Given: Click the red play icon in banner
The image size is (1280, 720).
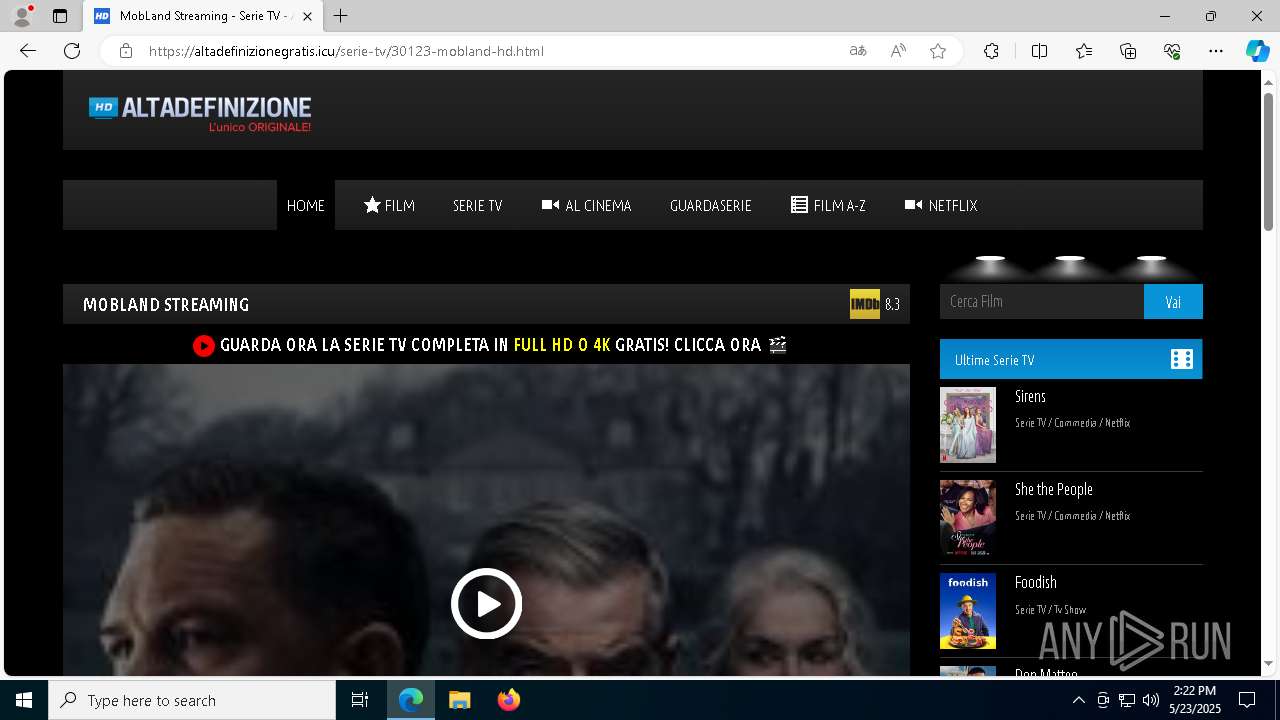Looking at the screenshot, I should point(204,345).
